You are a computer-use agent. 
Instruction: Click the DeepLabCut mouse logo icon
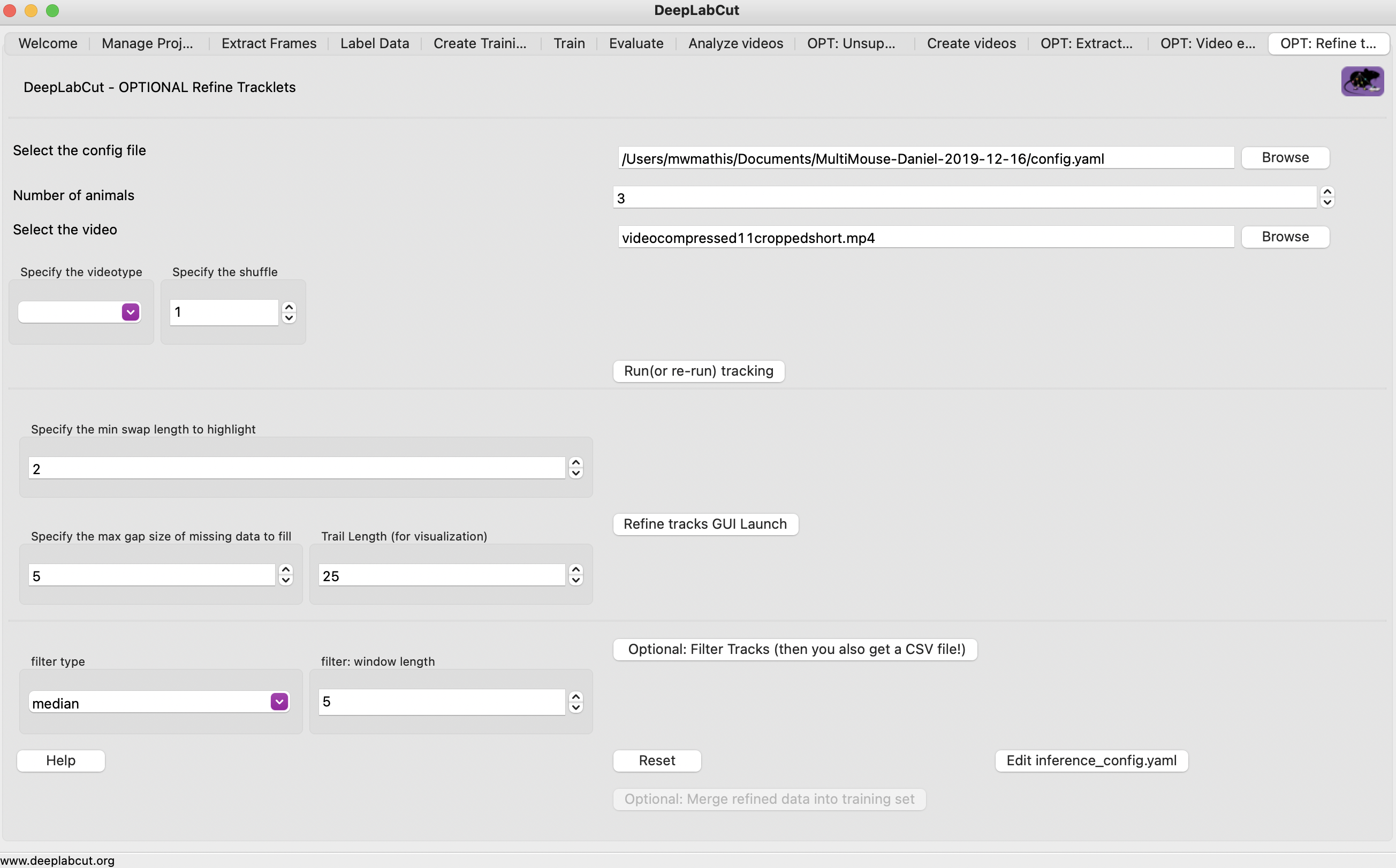click(x=1362, y=81)
